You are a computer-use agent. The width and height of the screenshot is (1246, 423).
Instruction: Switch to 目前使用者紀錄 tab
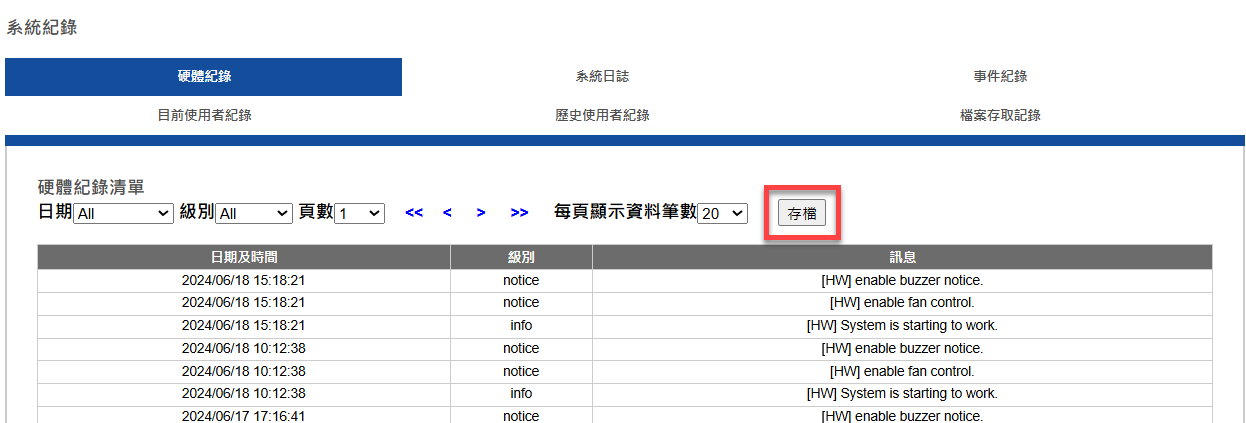(x=204, y=116)
